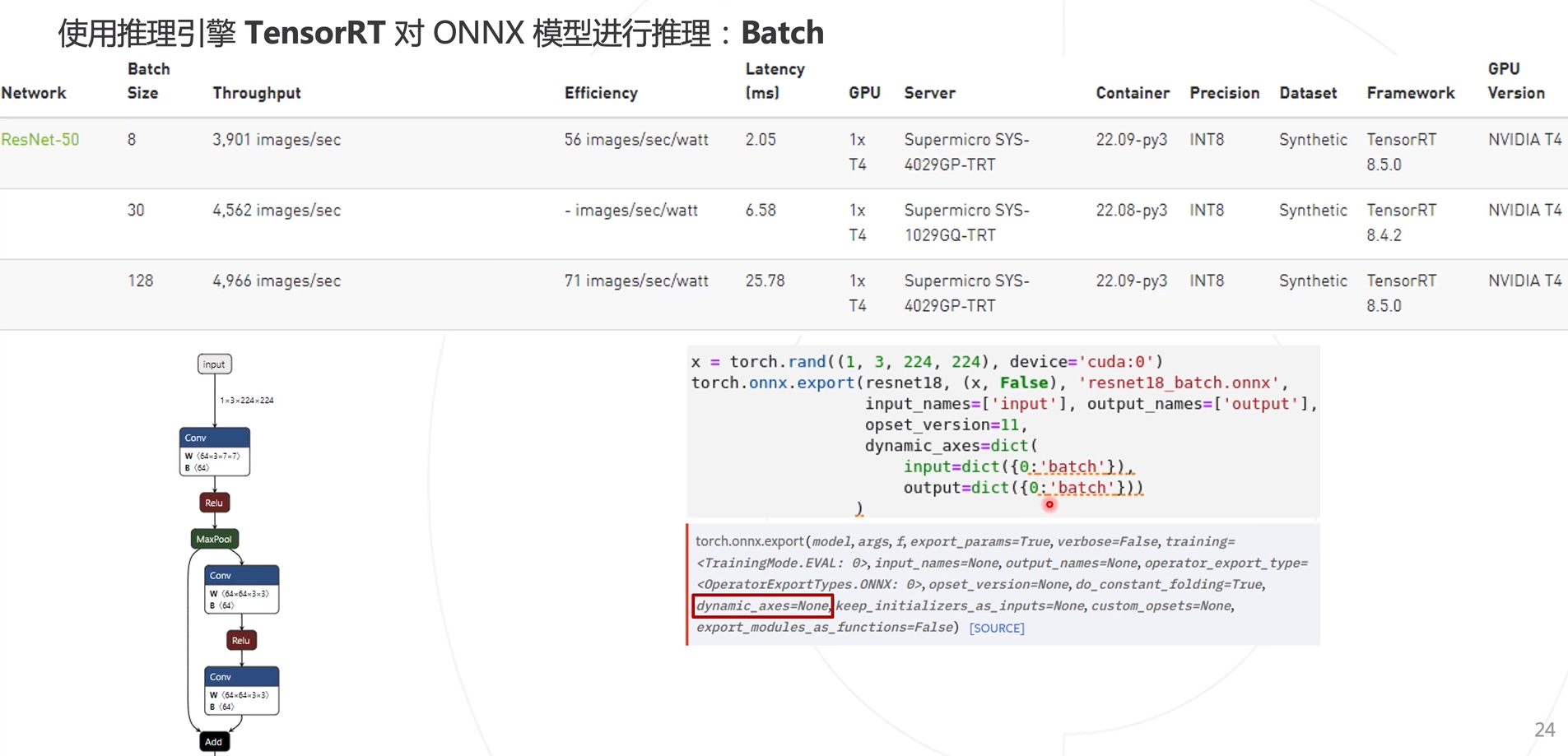1568x756 pixels.
Task: Click the batch size 30 cell
Action: click(x=136, y=211)
